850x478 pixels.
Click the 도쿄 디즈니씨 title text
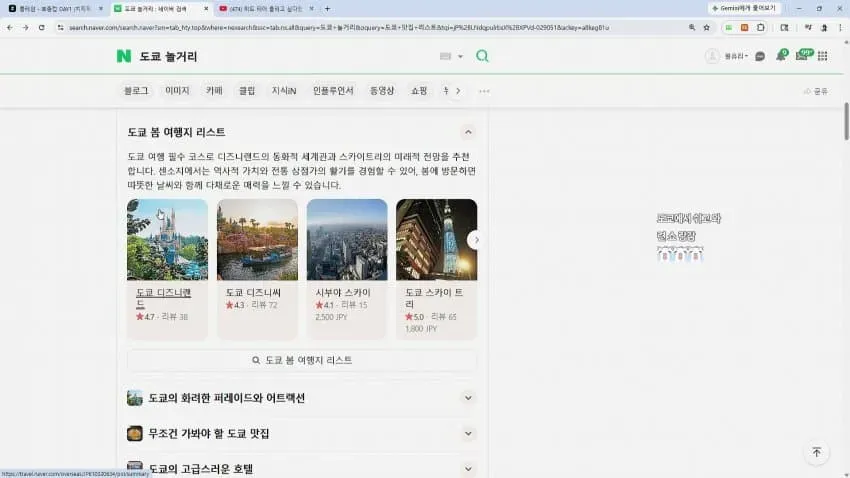[253, 293]
